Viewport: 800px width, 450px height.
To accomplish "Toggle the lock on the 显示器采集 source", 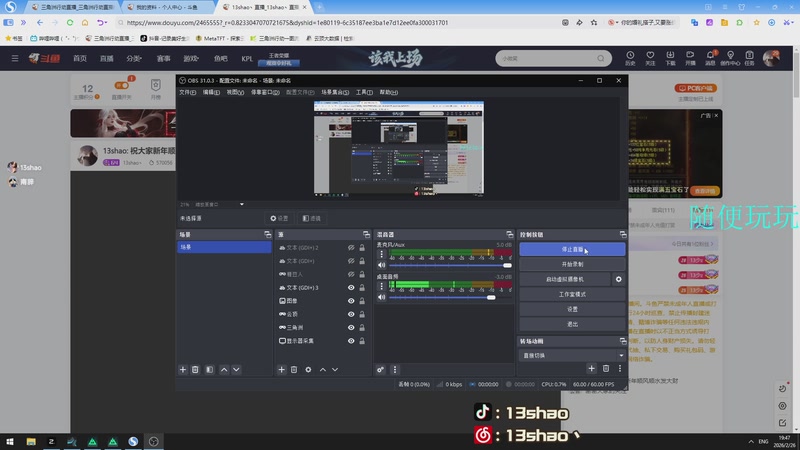I will 362,341.
